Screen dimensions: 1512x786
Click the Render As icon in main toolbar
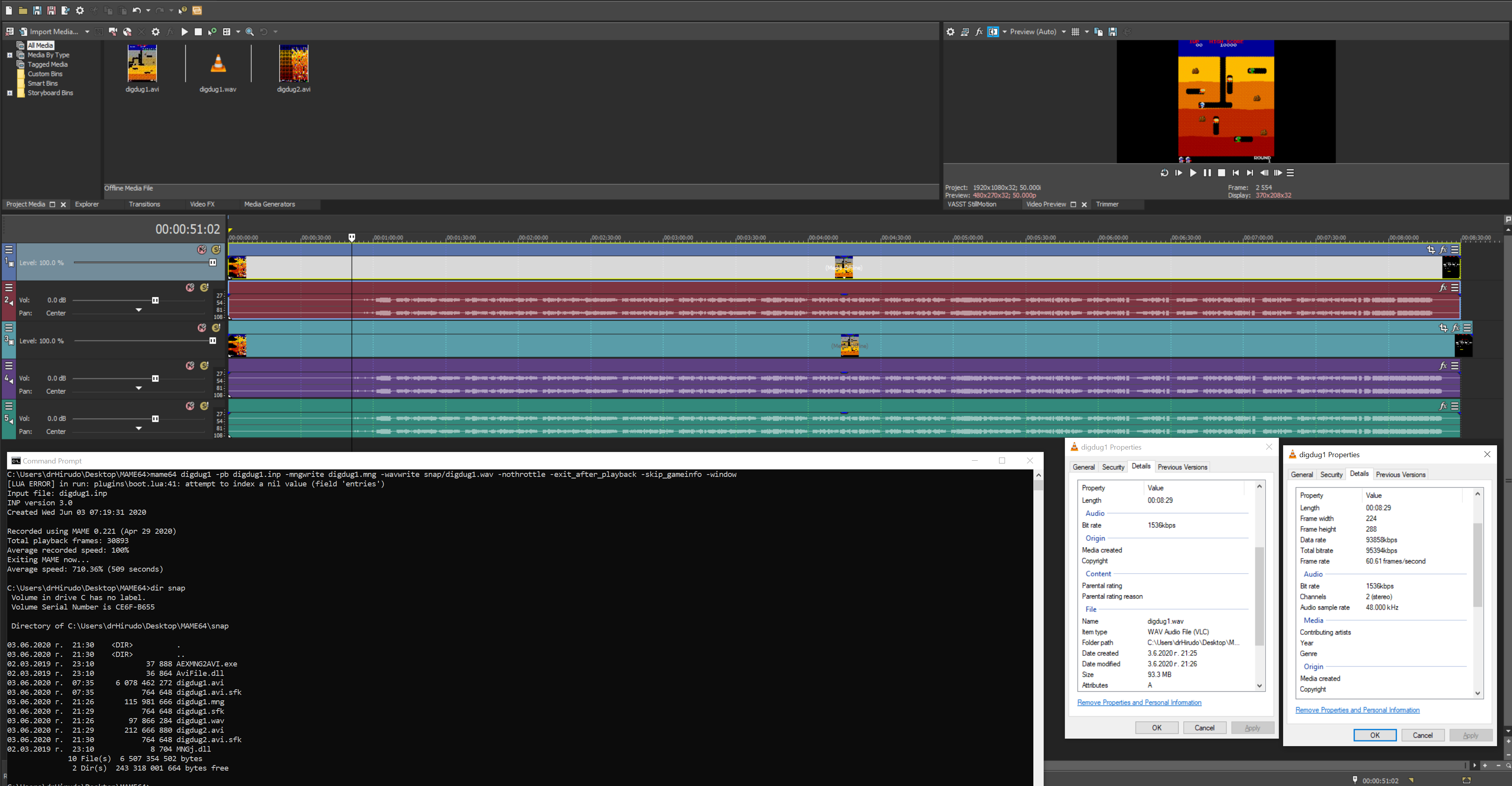65,11
